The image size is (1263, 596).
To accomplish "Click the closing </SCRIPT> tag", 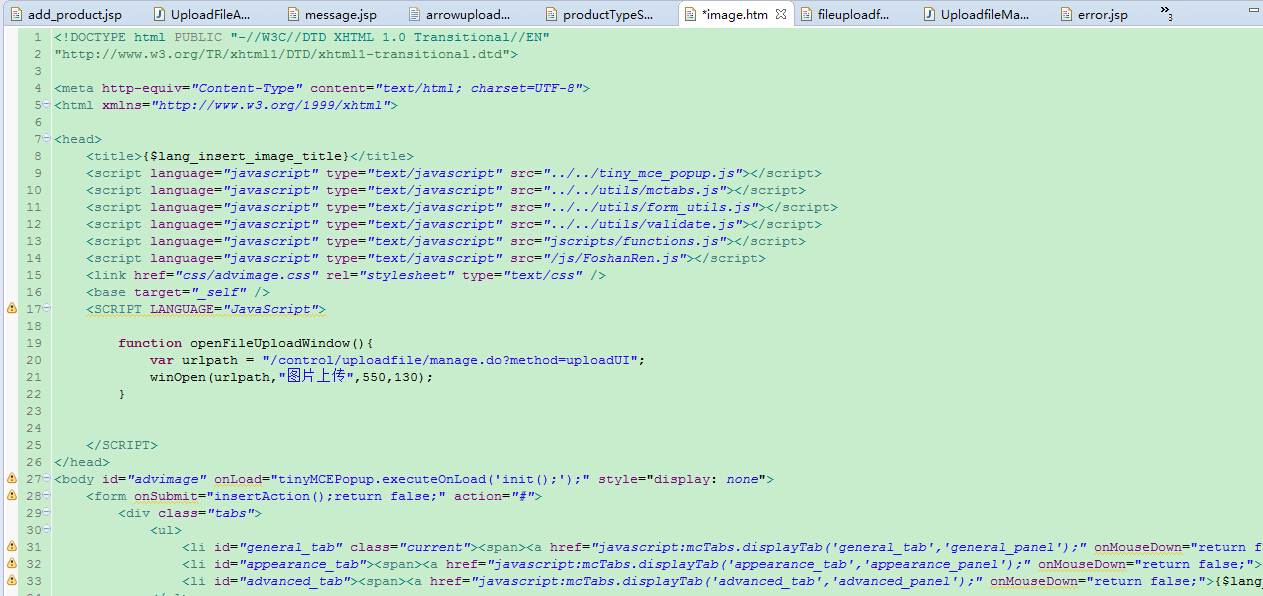I will coord(122,445).
